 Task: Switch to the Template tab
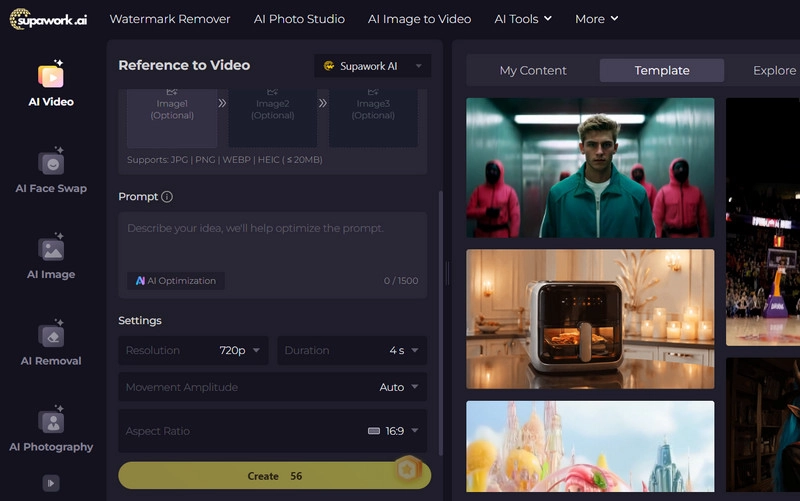(x=662, y=70)
